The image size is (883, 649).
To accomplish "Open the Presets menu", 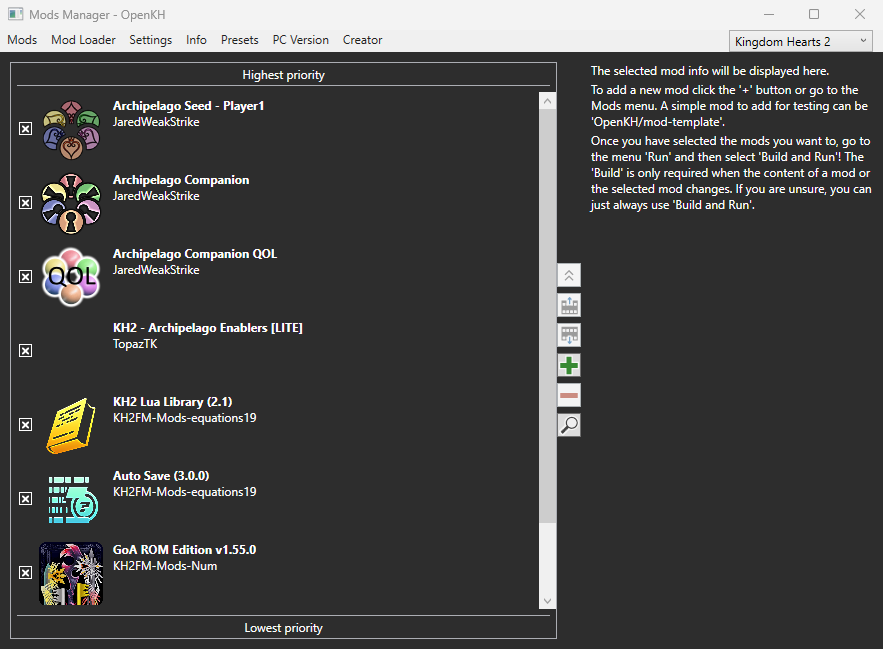I will (239, 40).
